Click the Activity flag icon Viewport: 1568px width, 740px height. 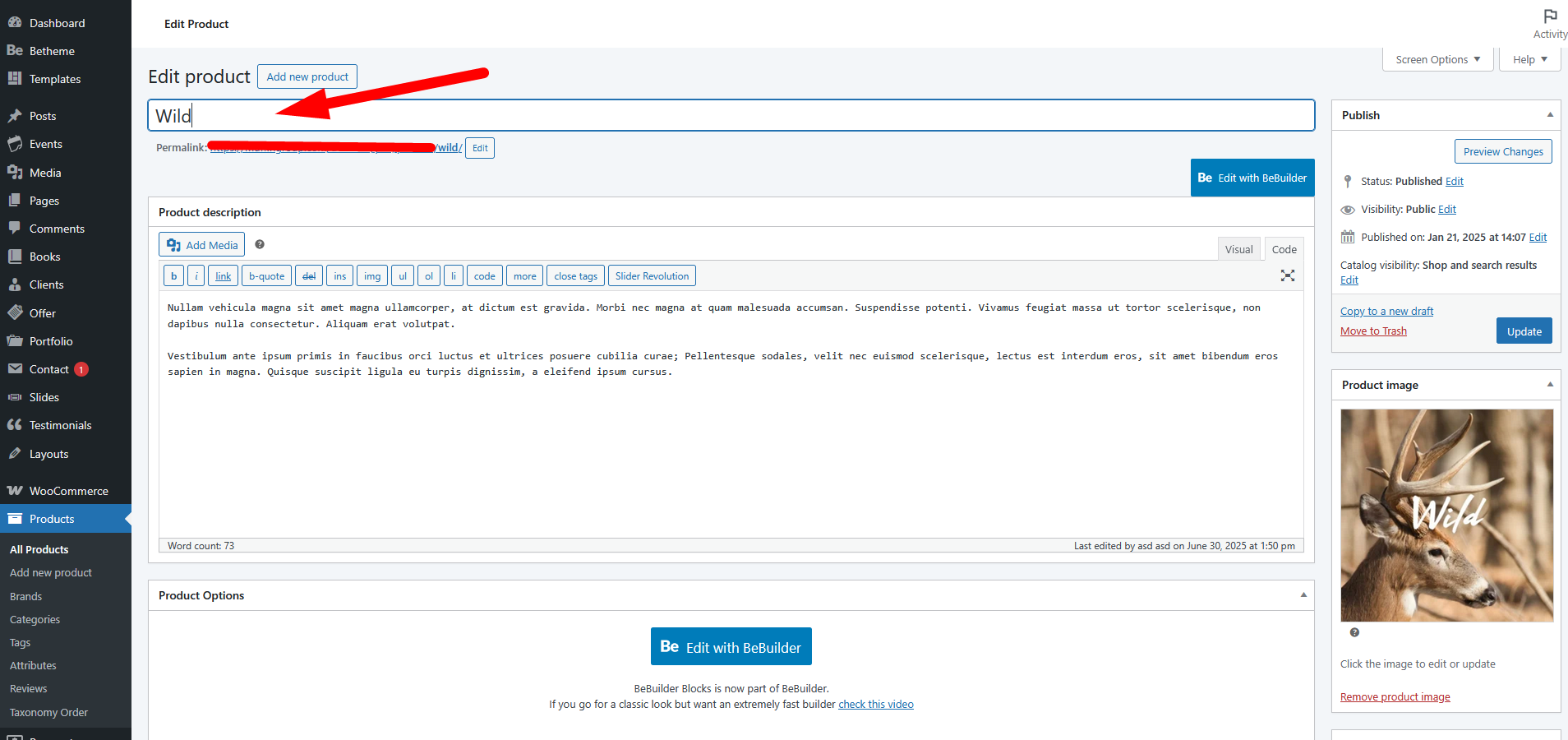[x=1550, y=17]
